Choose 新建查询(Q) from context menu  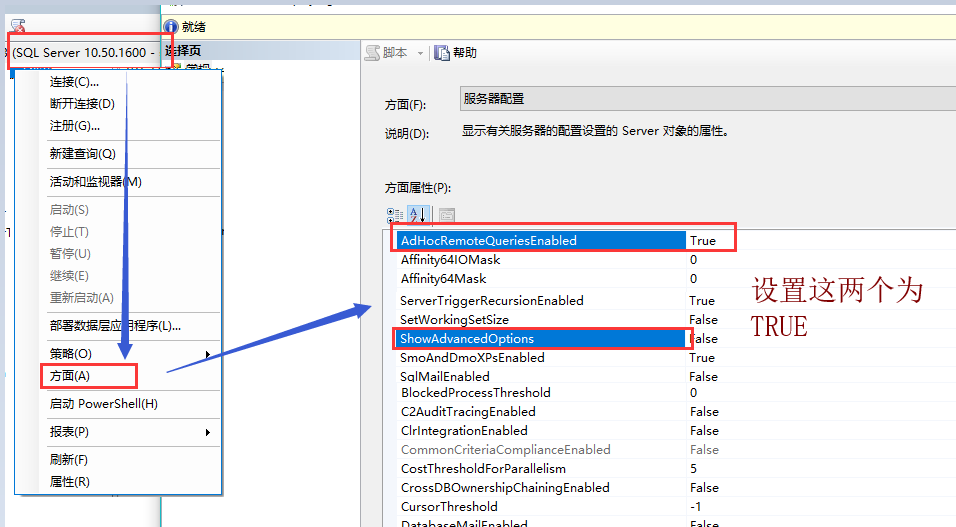83,154
